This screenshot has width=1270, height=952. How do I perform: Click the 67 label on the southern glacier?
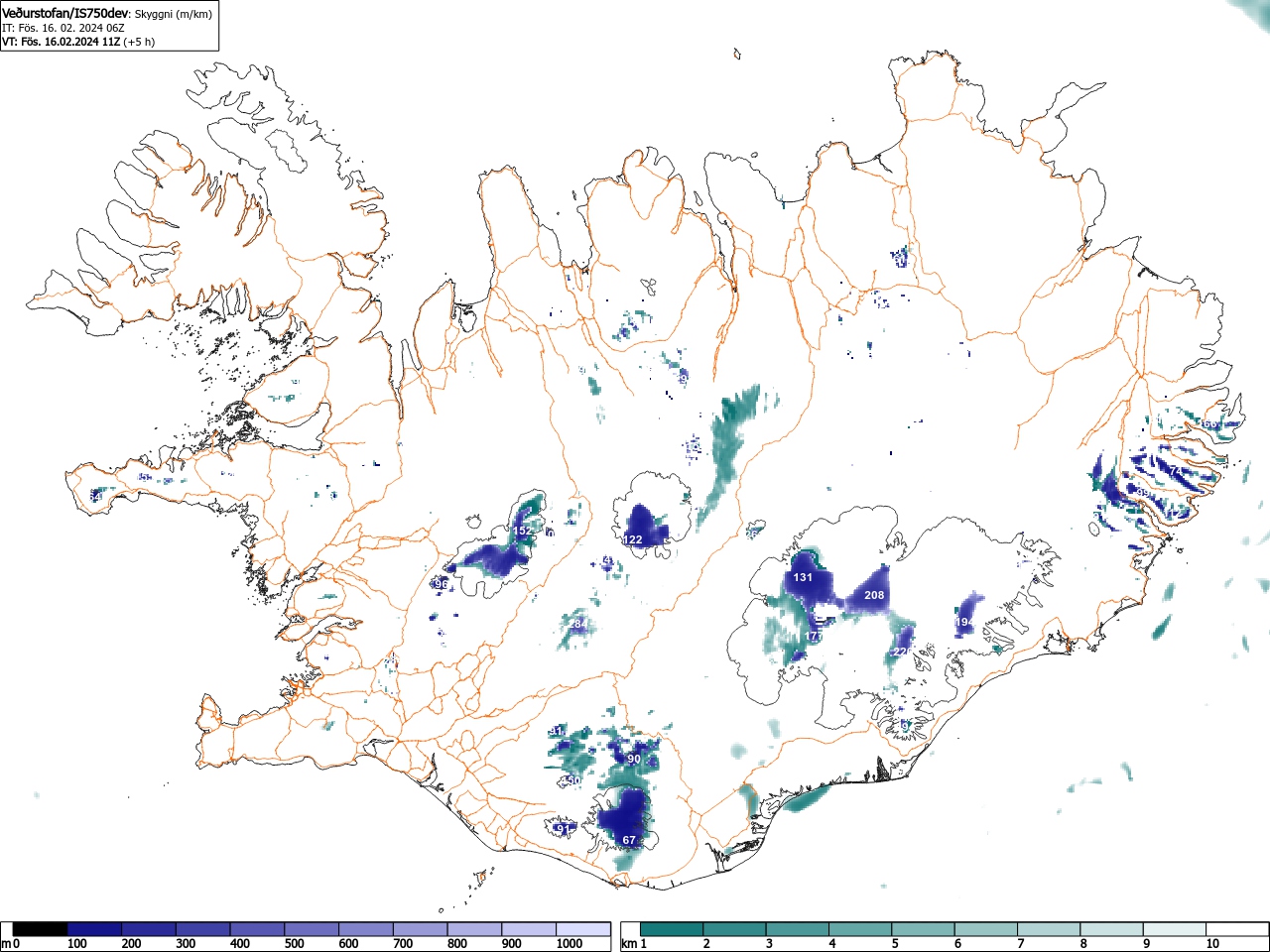coord(628,840)
